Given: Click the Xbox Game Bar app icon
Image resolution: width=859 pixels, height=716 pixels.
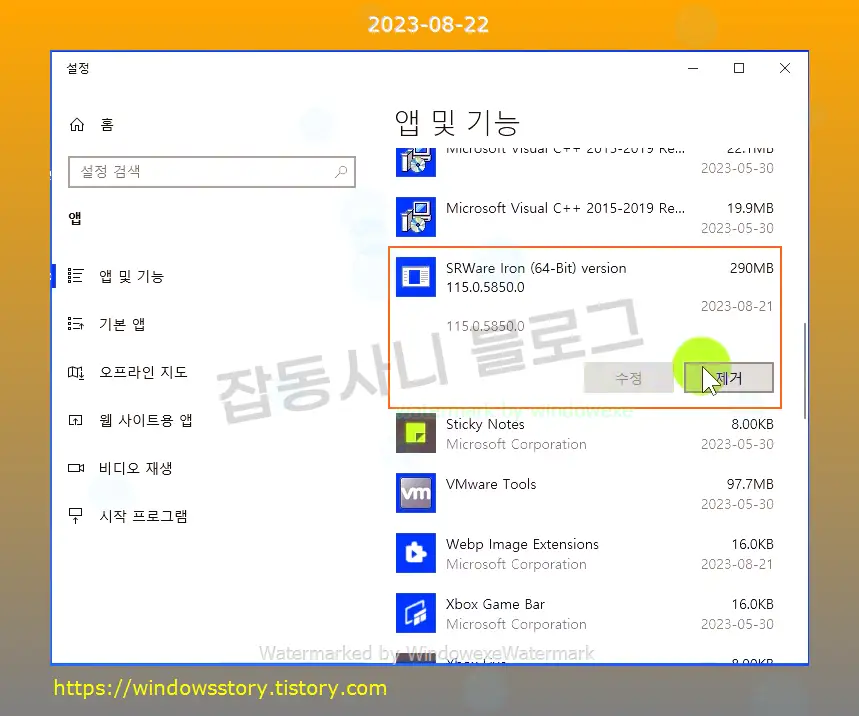Looking at the screenshot, I should [x=416, y=613].
